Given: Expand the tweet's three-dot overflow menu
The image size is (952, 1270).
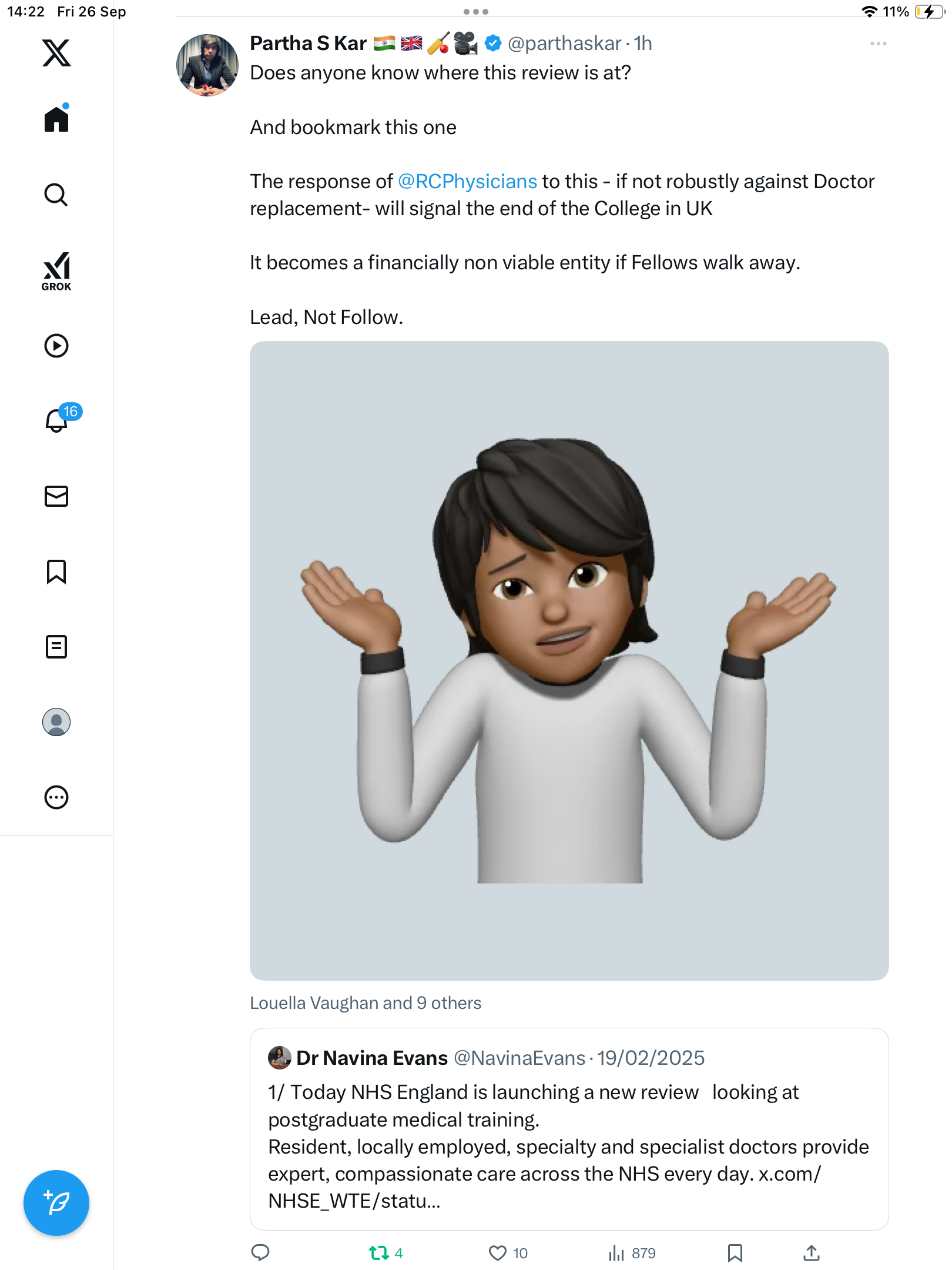Looking at the screenshot, I should click(878, 44).
